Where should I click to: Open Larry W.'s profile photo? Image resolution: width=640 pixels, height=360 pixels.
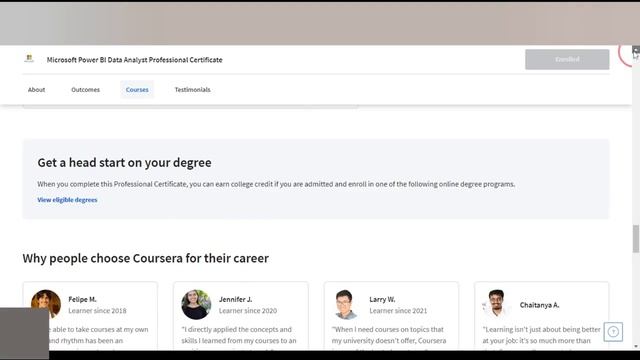(x=345, y=304)
